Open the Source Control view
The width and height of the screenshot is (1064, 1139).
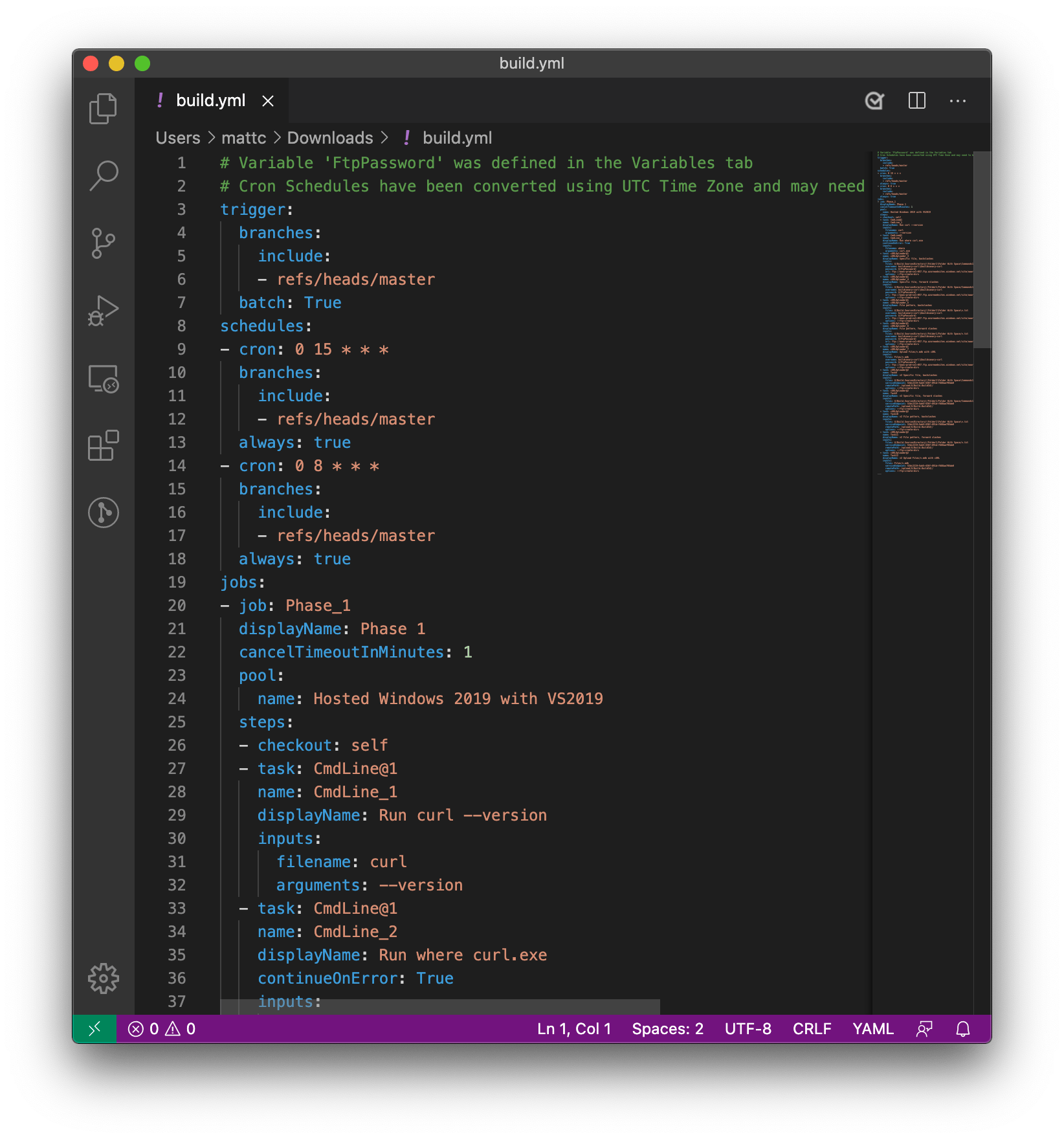pos(103,242)
